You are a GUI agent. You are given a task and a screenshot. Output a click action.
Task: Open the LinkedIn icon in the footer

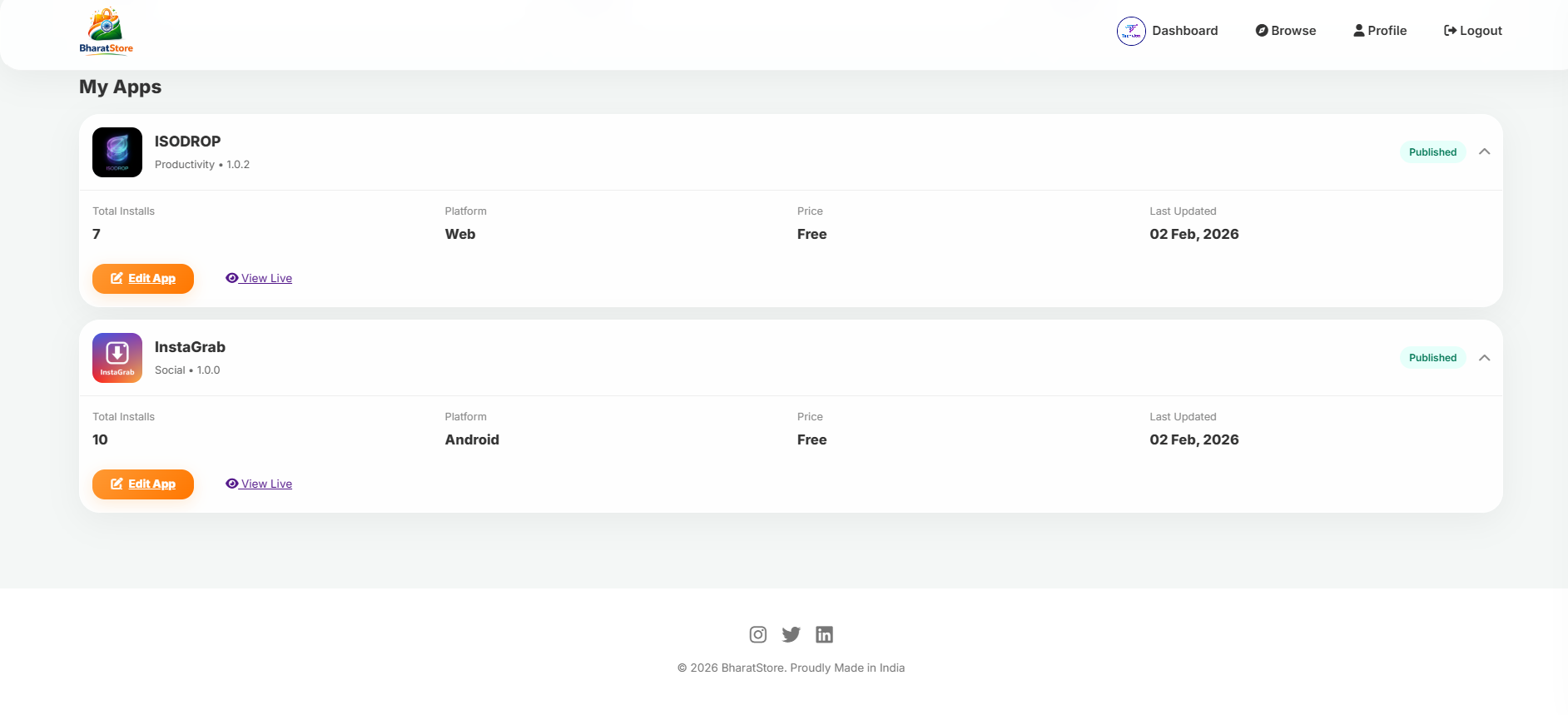coord(824,633)
